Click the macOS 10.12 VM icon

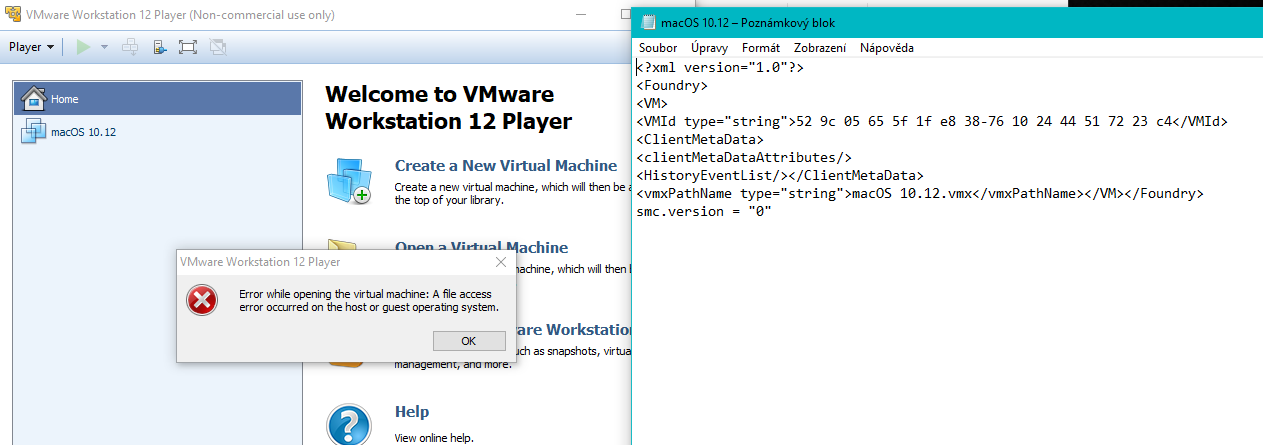[x=34, y=131]
